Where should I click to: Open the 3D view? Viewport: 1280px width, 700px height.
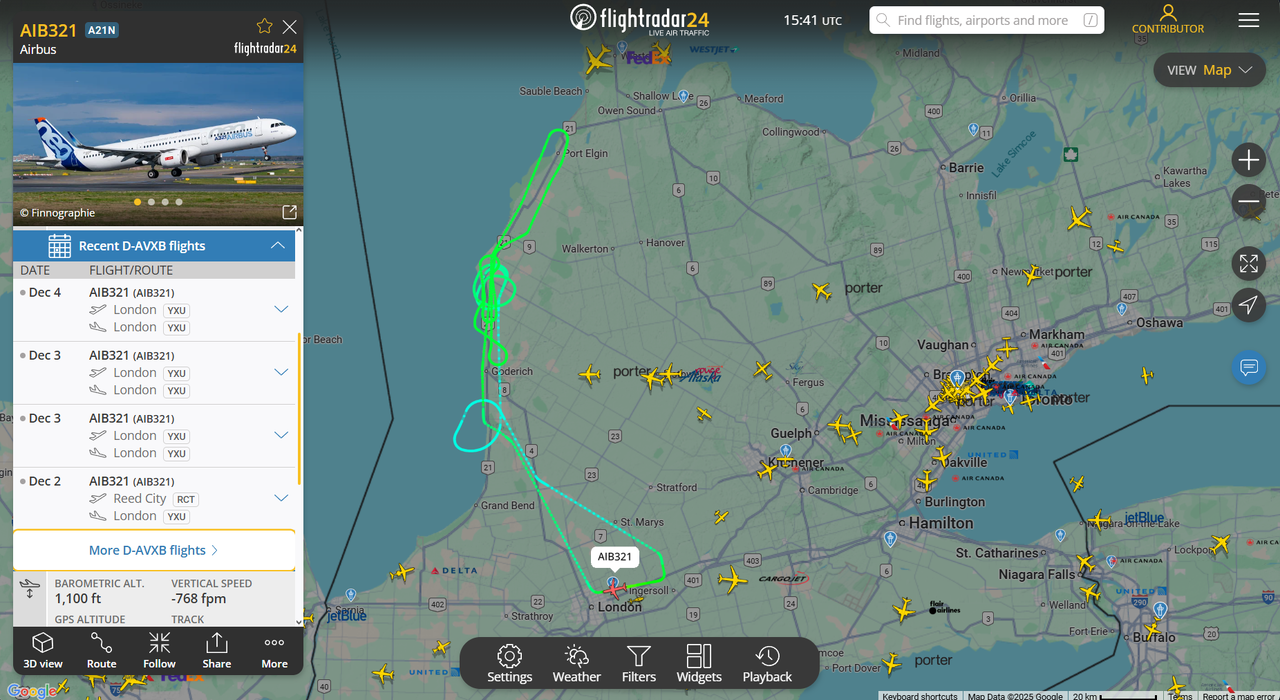42,650
